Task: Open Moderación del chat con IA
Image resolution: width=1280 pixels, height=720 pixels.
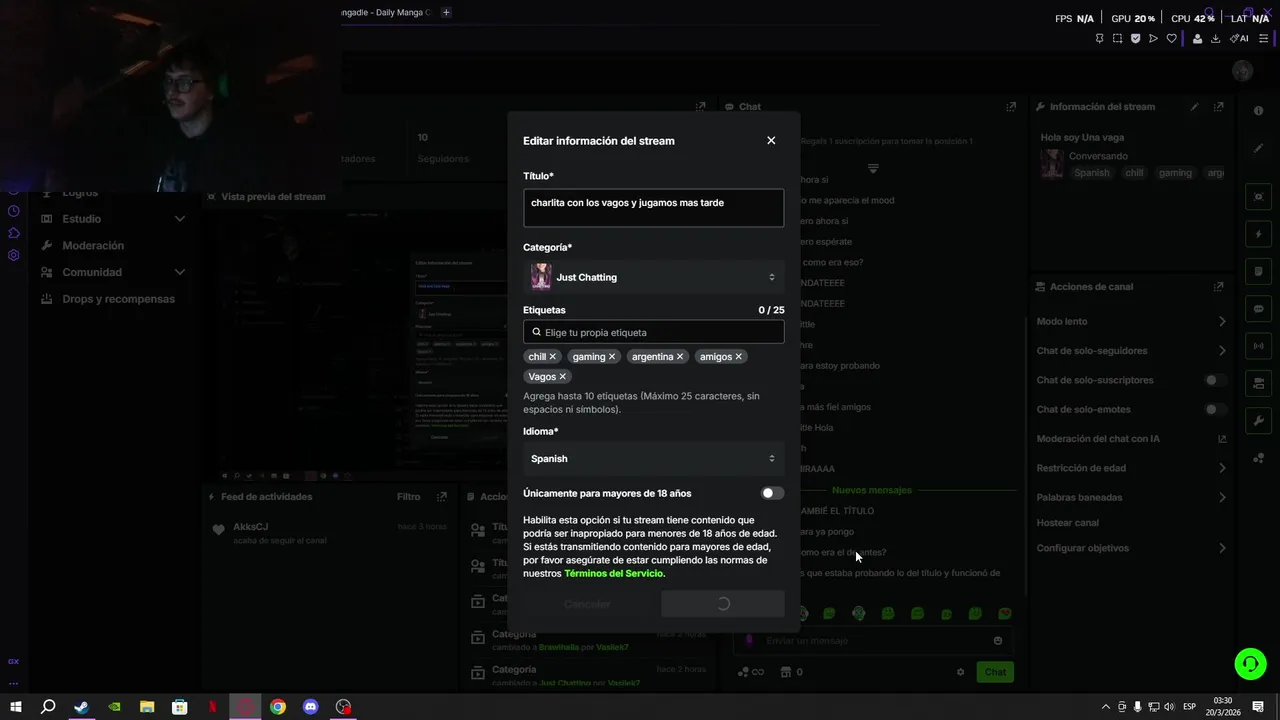Action: coord(1131,439)
